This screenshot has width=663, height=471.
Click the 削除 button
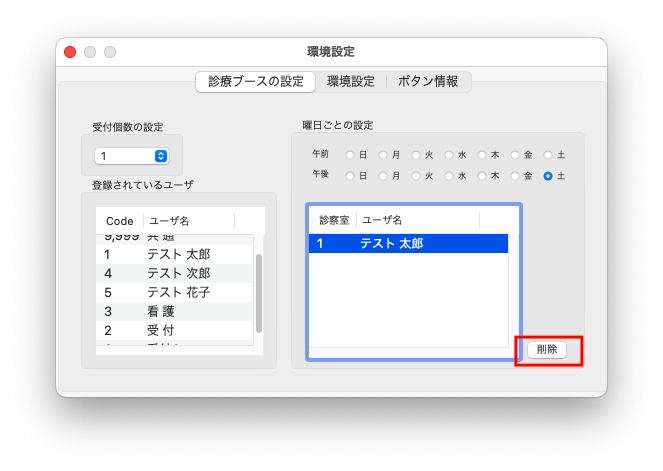547,350
